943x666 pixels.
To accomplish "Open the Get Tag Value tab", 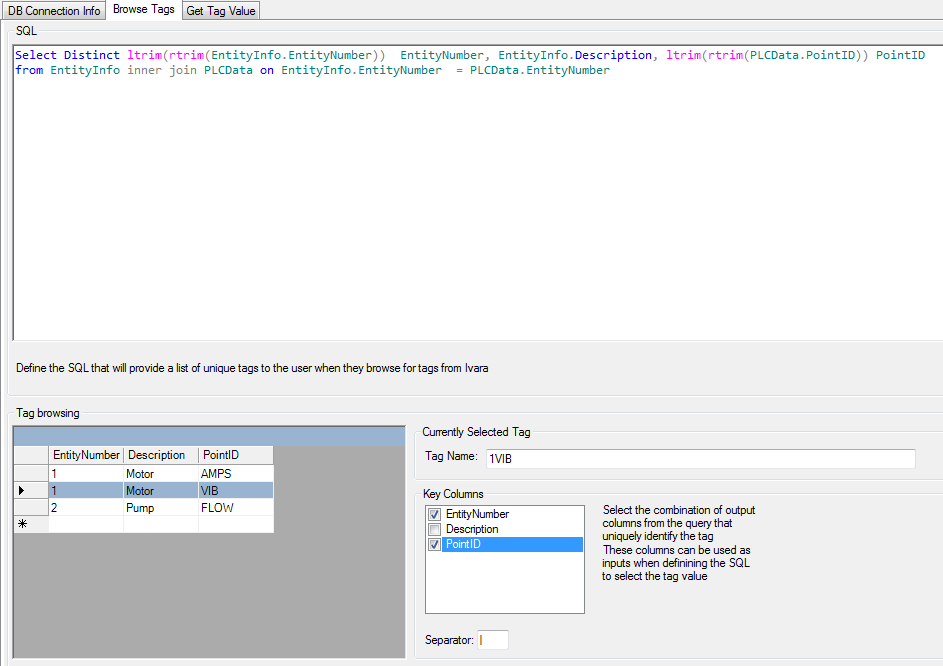I will (221, 11).
